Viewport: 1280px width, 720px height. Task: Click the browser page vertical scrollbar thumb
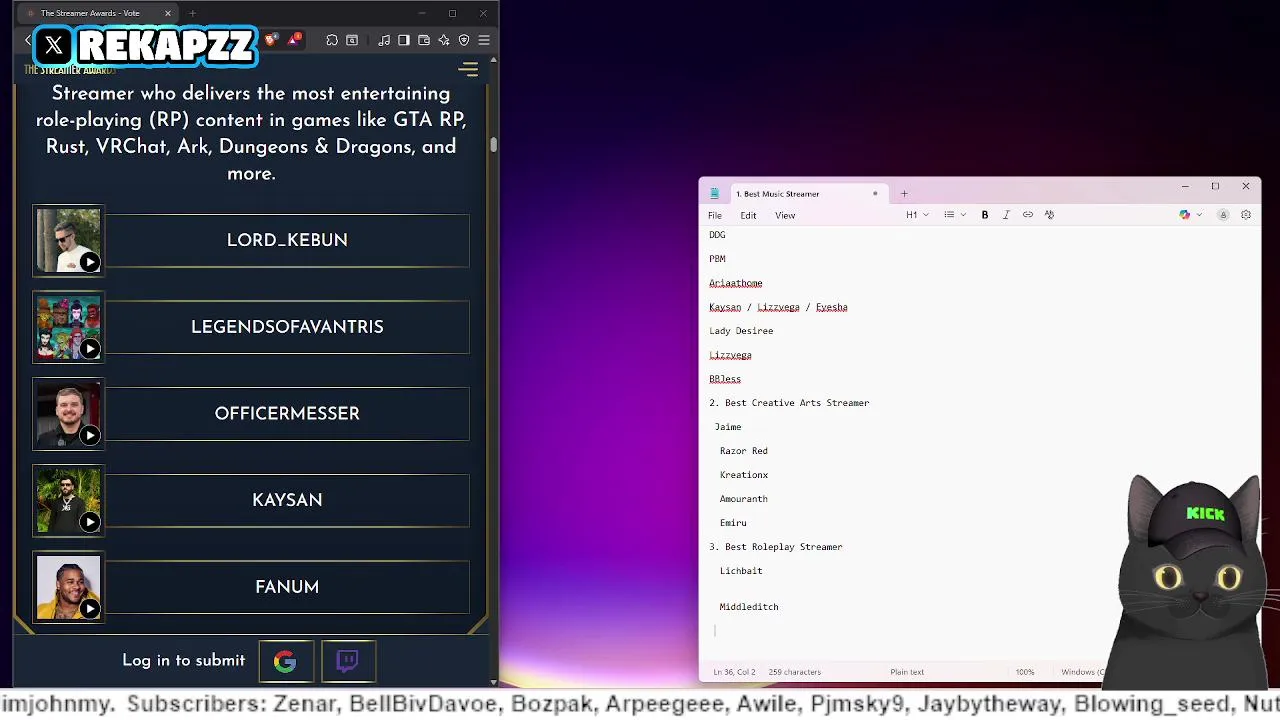[x=493, y=144]
